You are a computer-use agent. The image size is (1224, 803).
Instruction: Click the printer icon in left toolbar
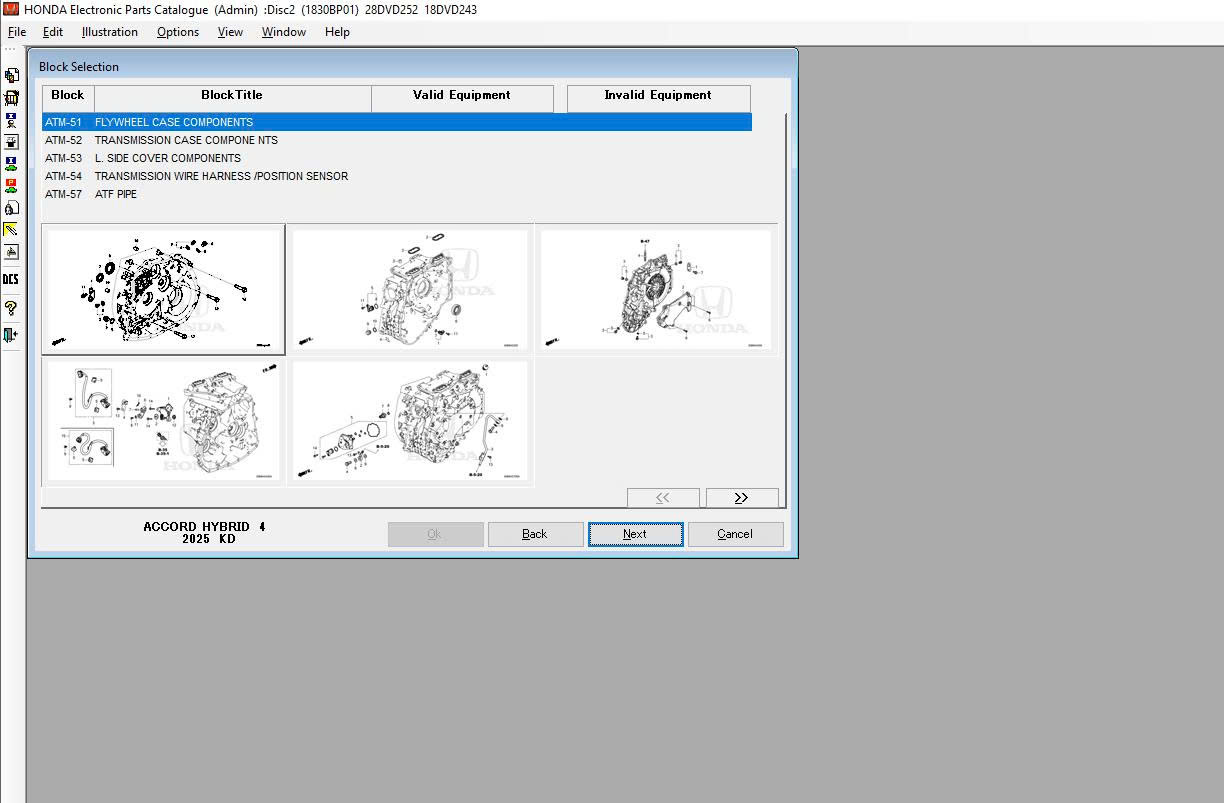[x=11, y=142]
